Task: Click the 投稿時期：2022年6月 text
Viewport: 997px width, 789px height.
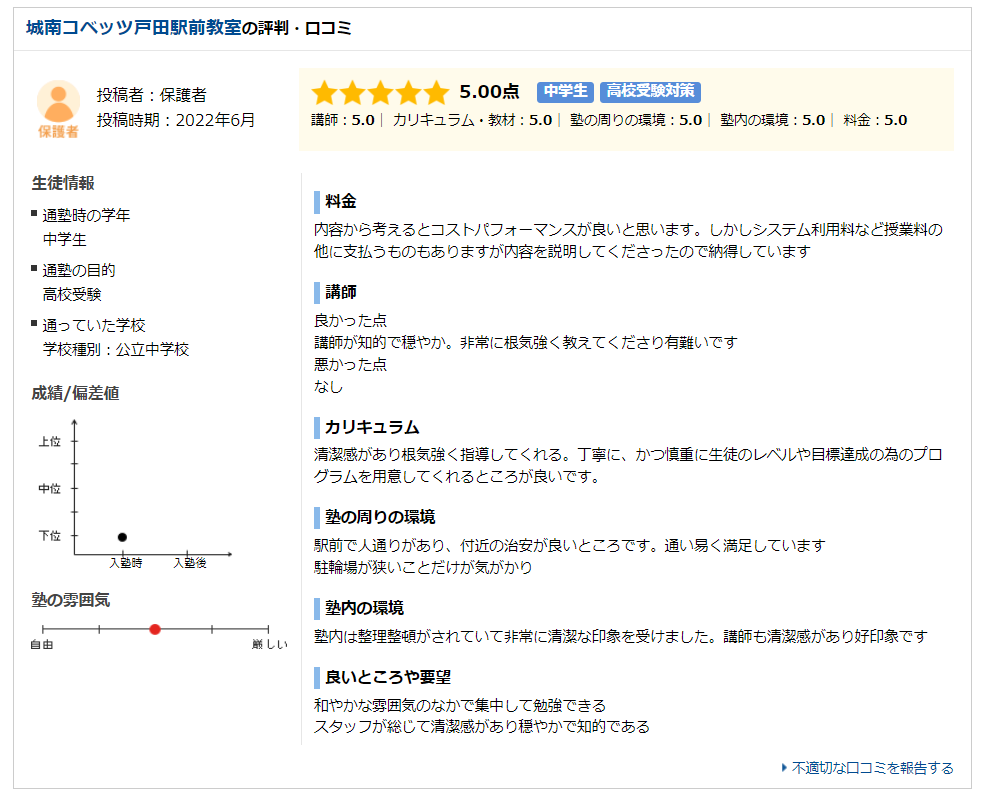Action: point(175,120)
